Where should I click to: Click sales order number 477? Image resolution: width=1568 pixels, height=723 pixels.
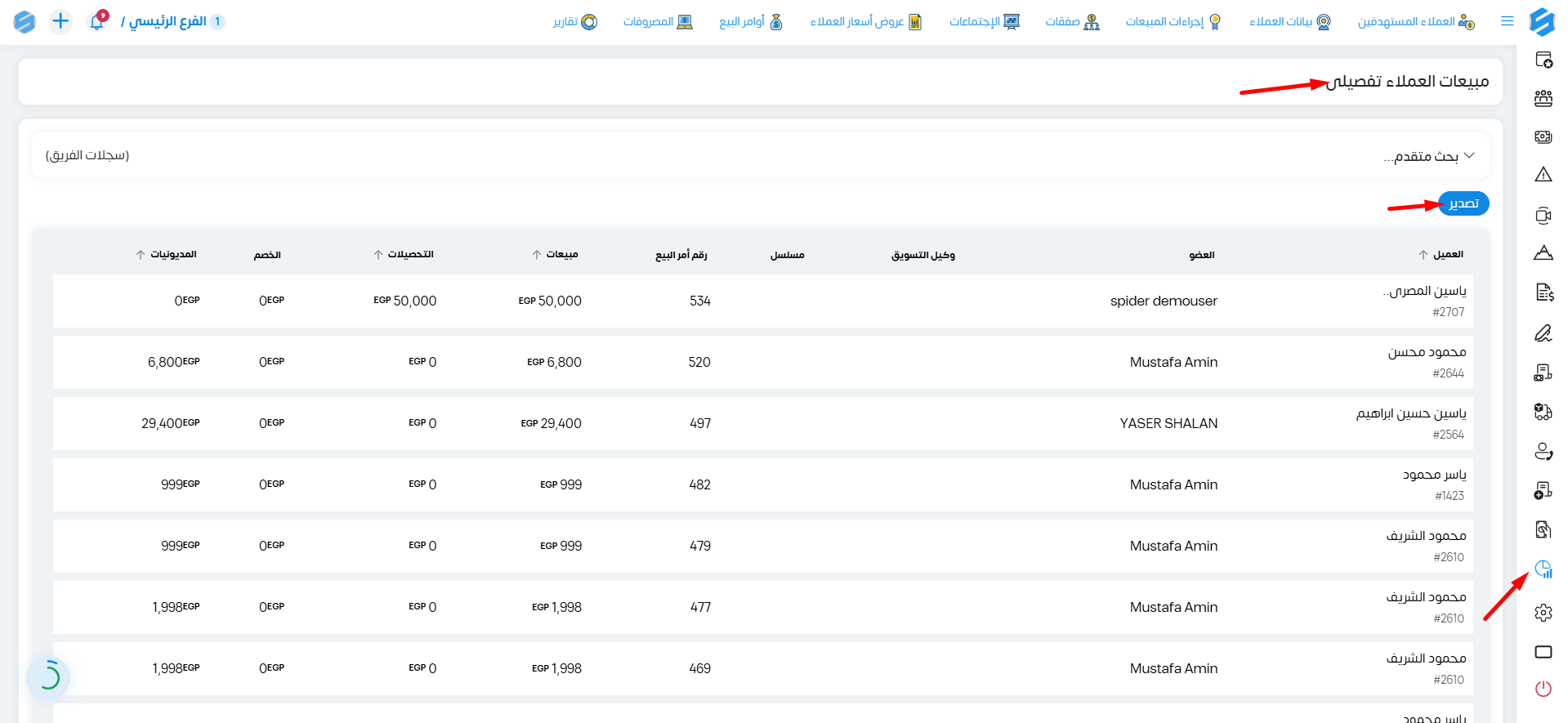(699, 608)
